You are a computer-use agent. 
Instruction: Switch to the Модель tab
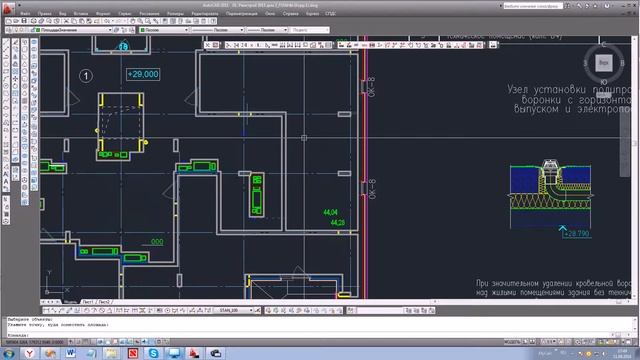pos(70,302)
